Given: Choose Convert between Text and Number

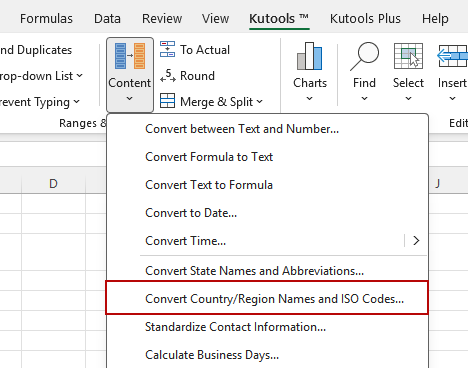Looking at the screenshot, I should coord(267,129).
